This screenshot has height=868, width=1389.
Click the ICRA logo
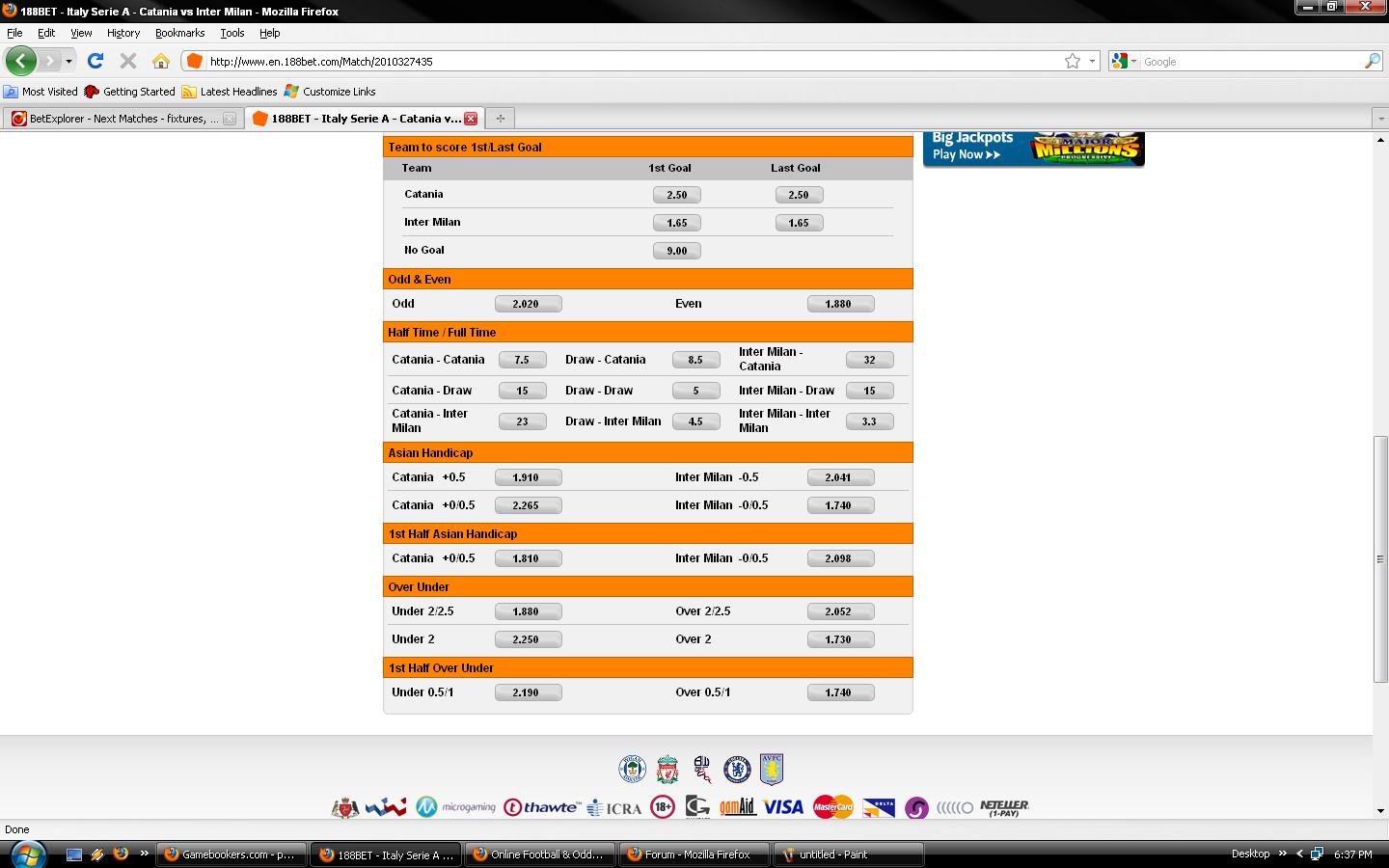click(x=614, y=807)
